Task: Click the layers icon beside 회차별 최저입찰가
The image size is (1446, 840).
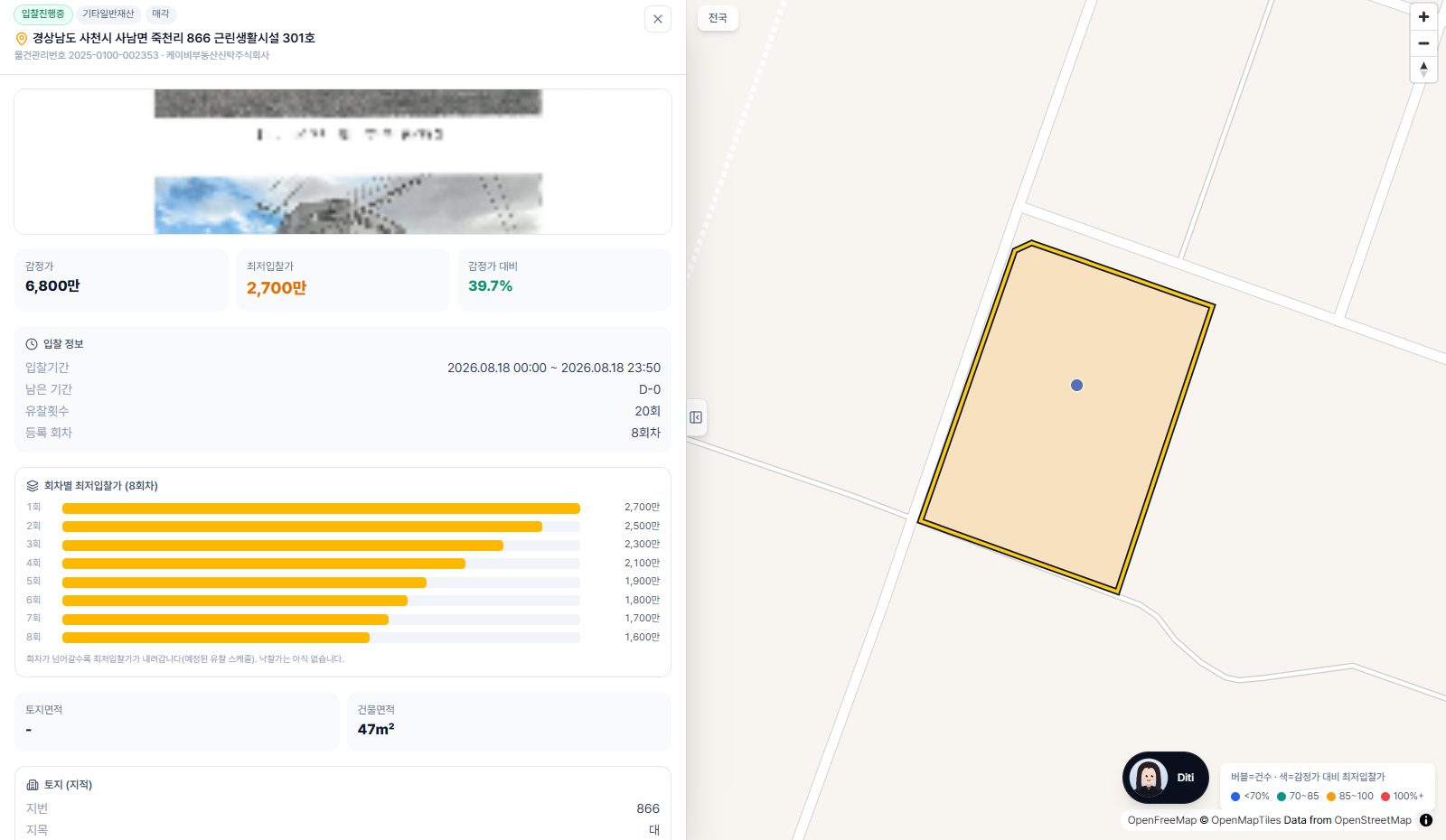Action: pyautogui.click(x=33, y=486)
